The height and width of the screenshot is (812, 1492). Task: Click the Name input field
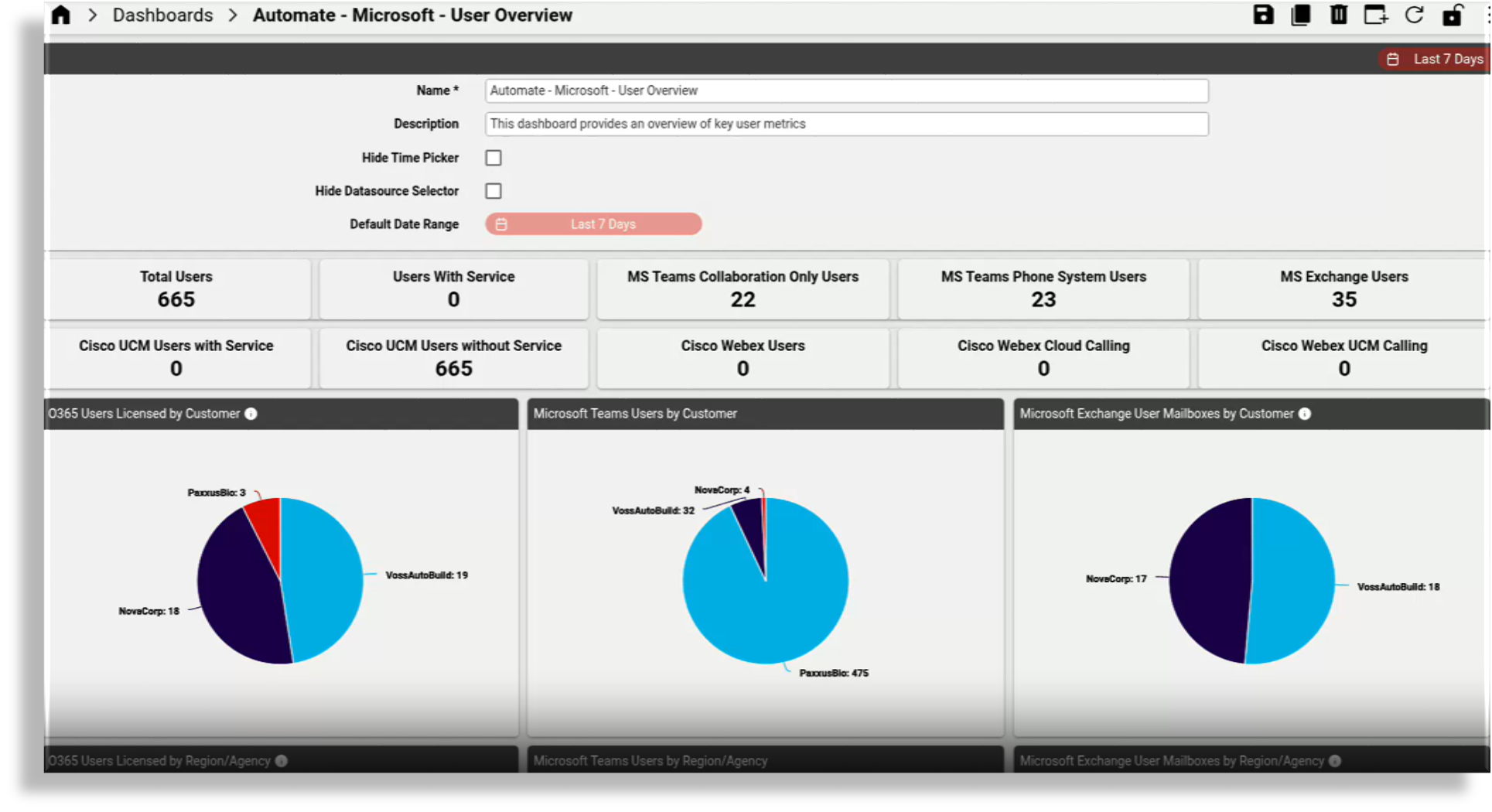point(845,90)
